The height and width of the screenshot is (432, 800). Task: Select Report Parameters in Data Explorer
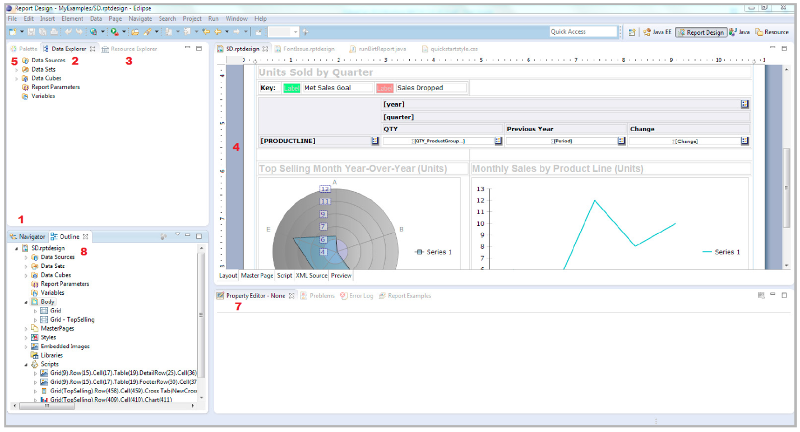point(56,87)
